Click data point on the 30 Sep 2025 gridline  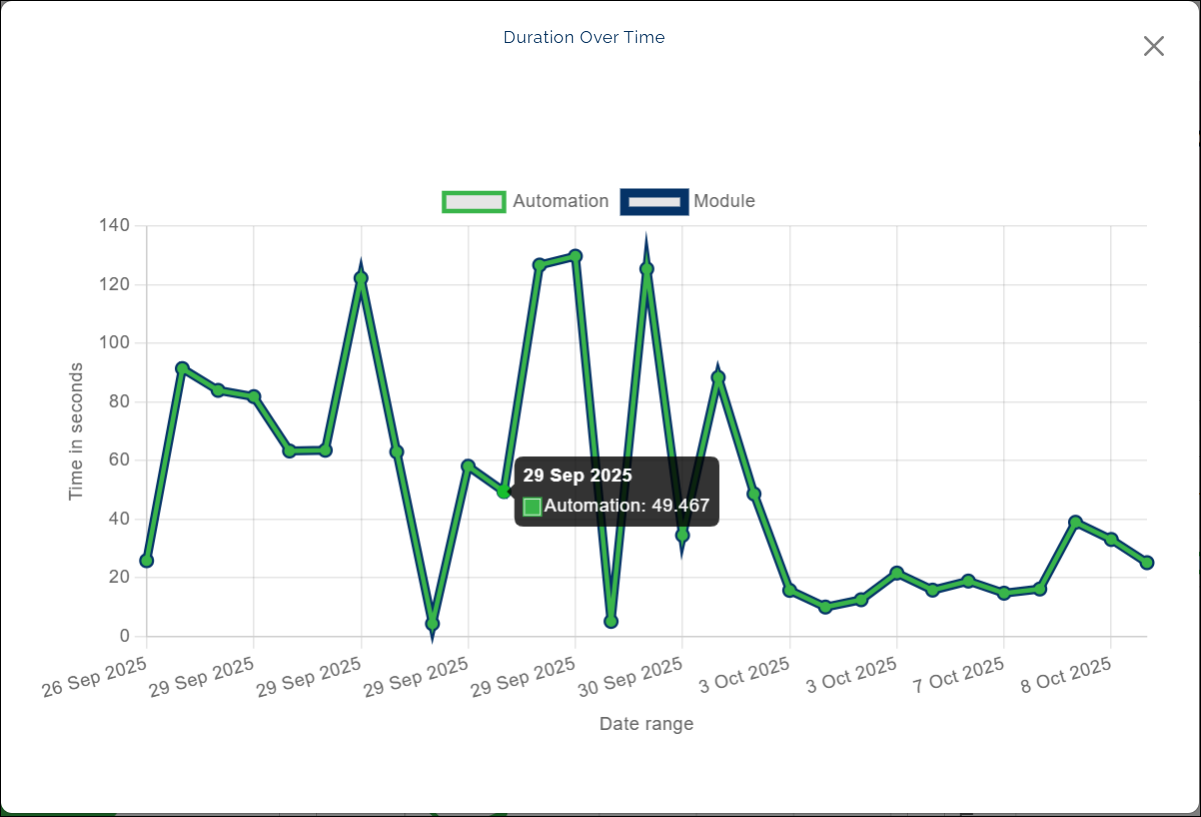point(682,535)
